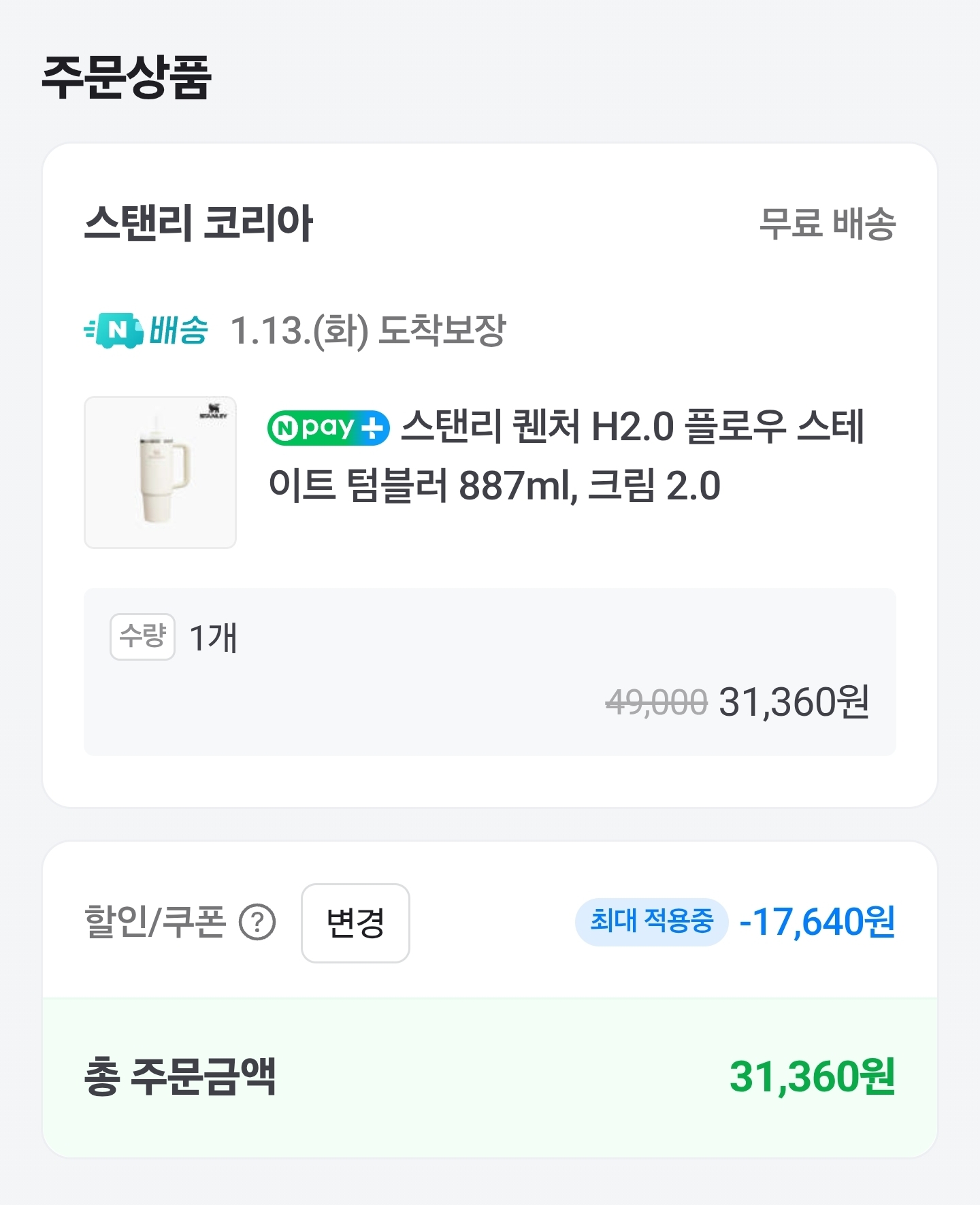
Task: Click the 무료 배송 shipping label
Action: pyautogui.click(x=827, y=224)
